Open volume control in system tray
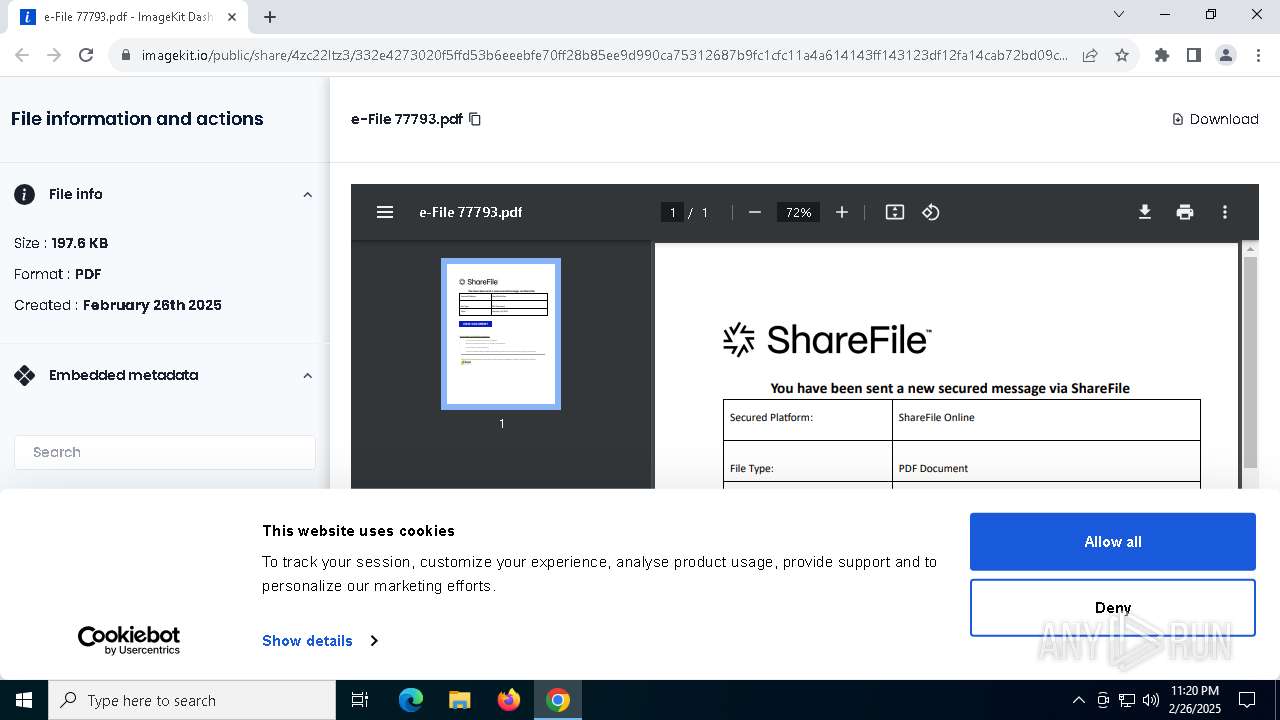 click(x=1151, y=700)
